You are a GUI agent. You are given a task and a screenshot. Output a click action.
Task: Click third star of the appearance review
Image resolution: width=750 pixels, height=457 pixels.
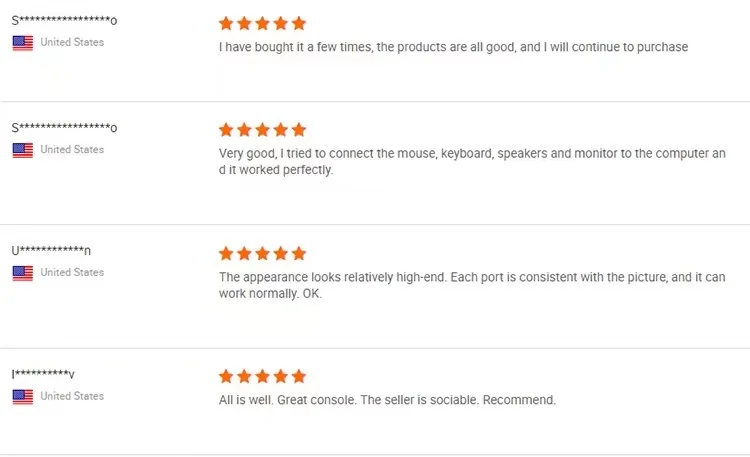[262, 253]
